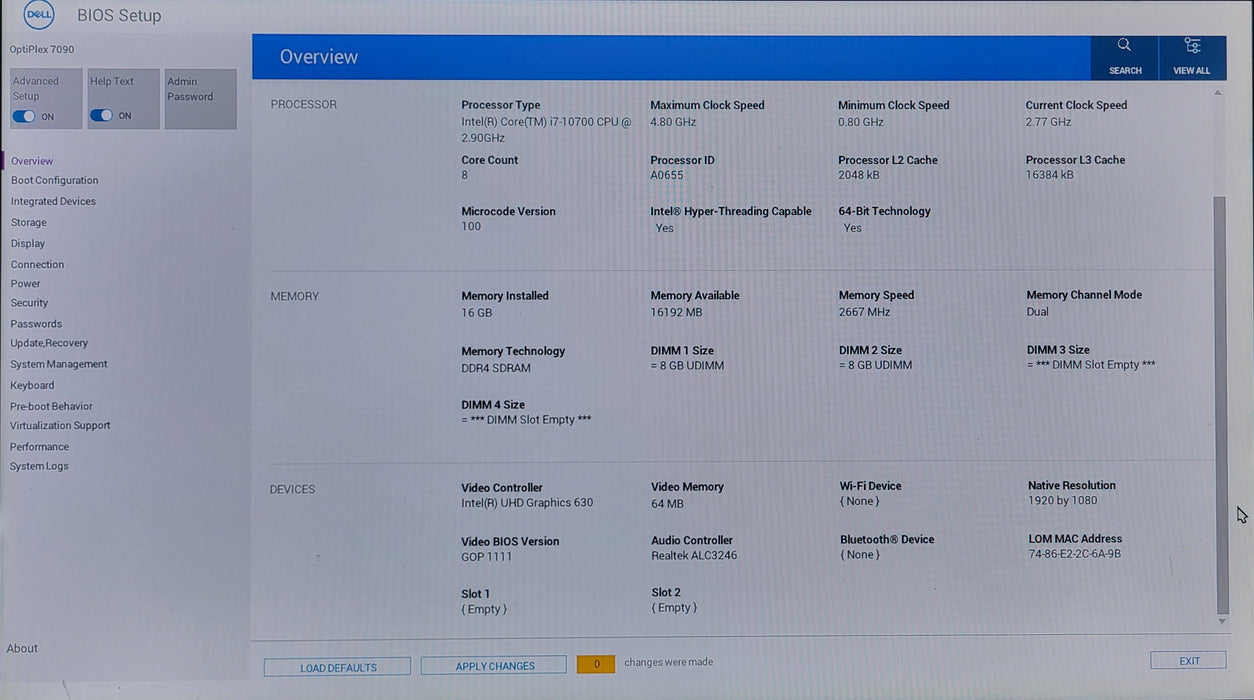Click the Load Defaults button

pos(338,667)
